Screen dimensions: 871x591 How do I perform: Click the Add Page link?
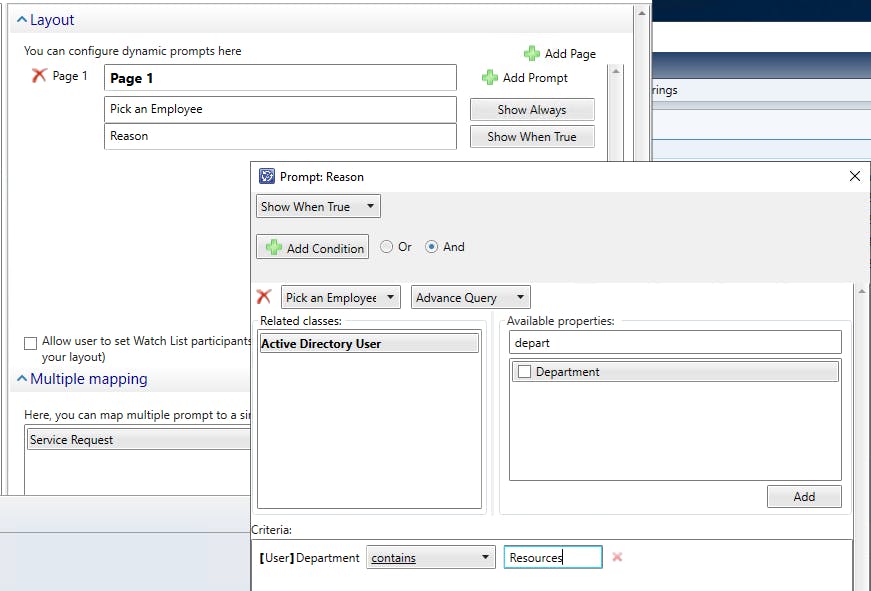coord(570,54)
